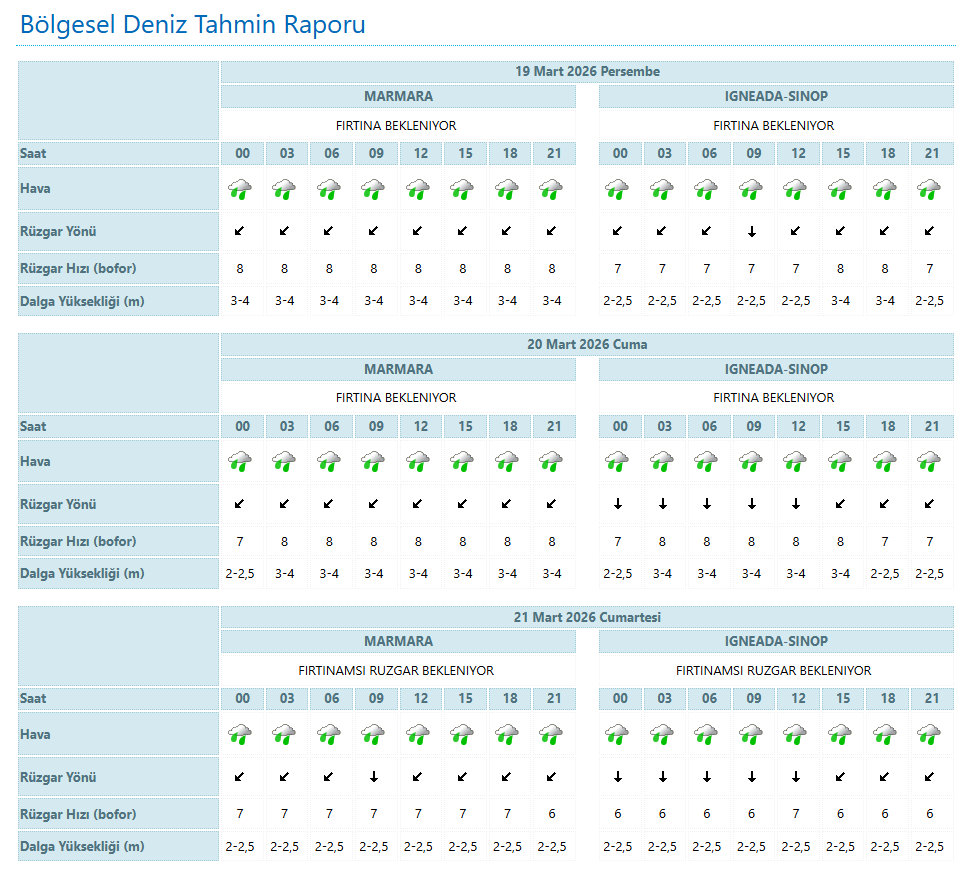
Task: Click the 21 Mart Igneada-Sinop 21:00 weather icon
Action: point(929,734)
